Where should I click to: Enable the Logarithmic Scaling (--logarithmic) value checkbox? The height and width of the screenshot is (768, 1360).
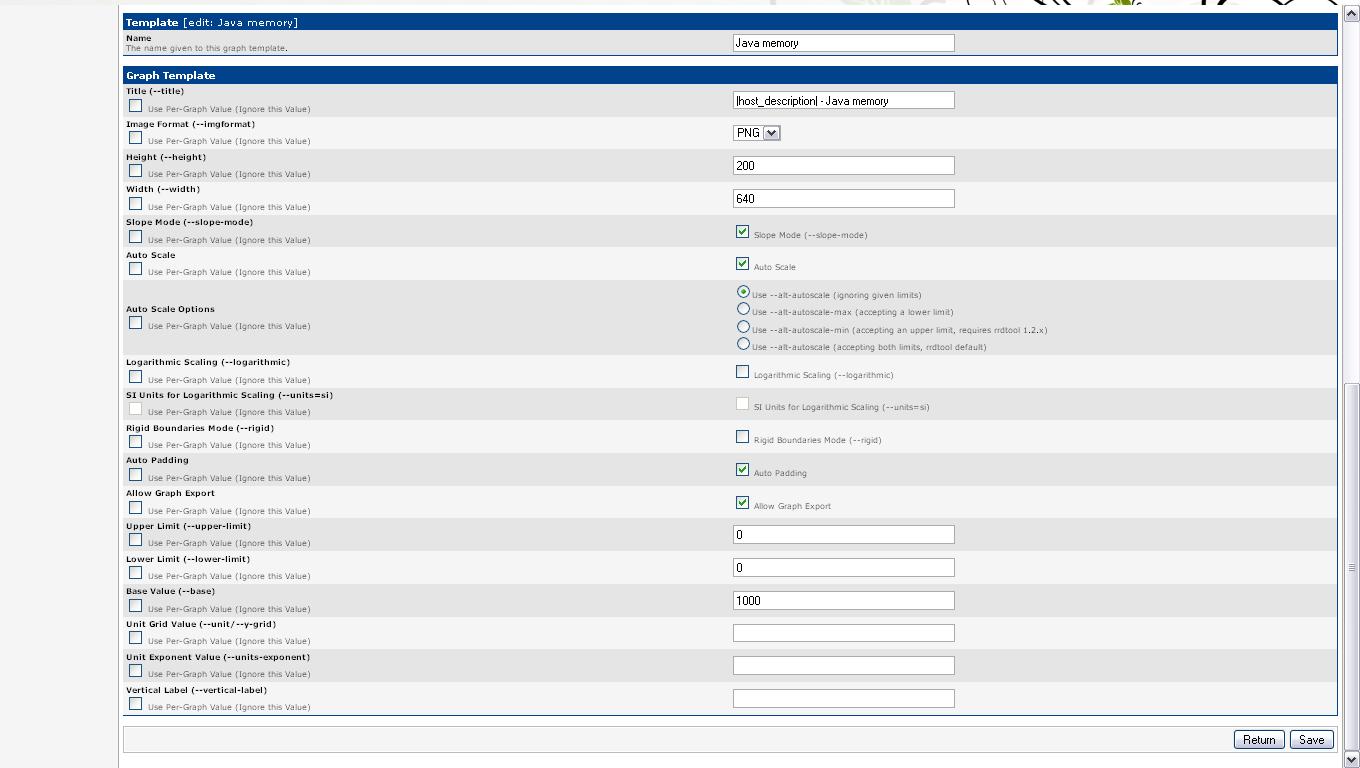(x=742, y=372)
